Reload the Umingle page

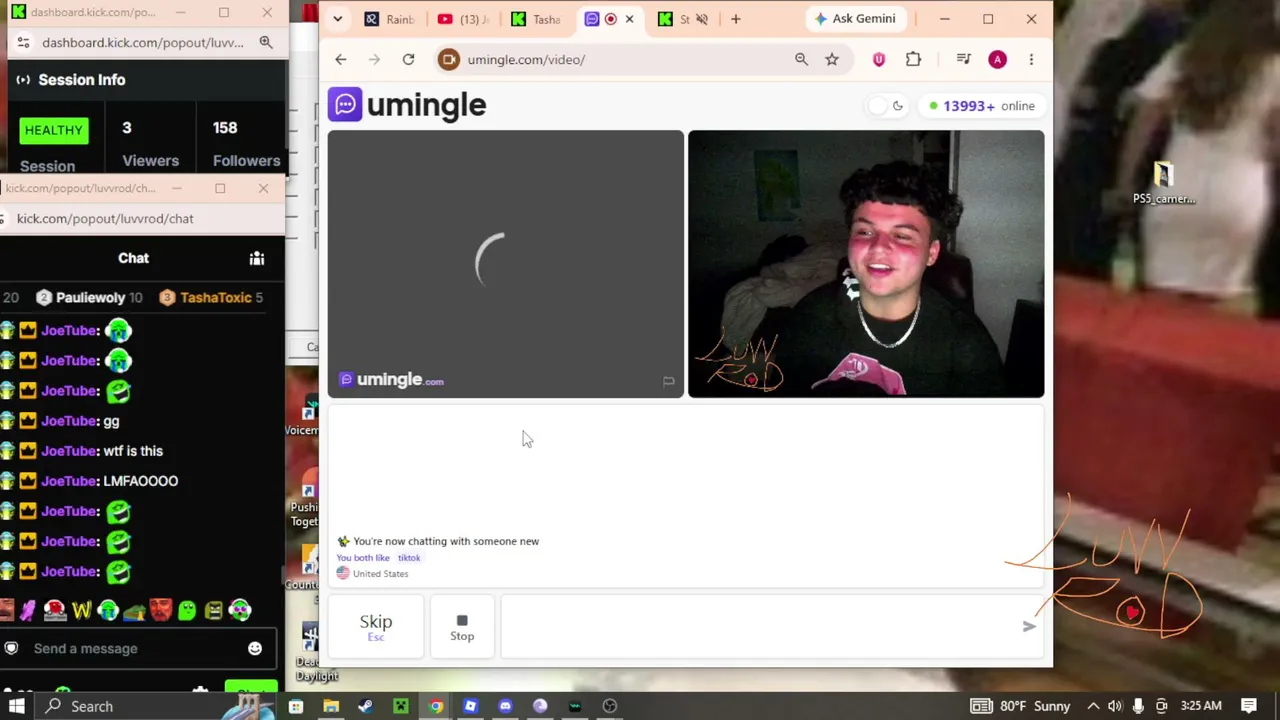click(408, 60)
